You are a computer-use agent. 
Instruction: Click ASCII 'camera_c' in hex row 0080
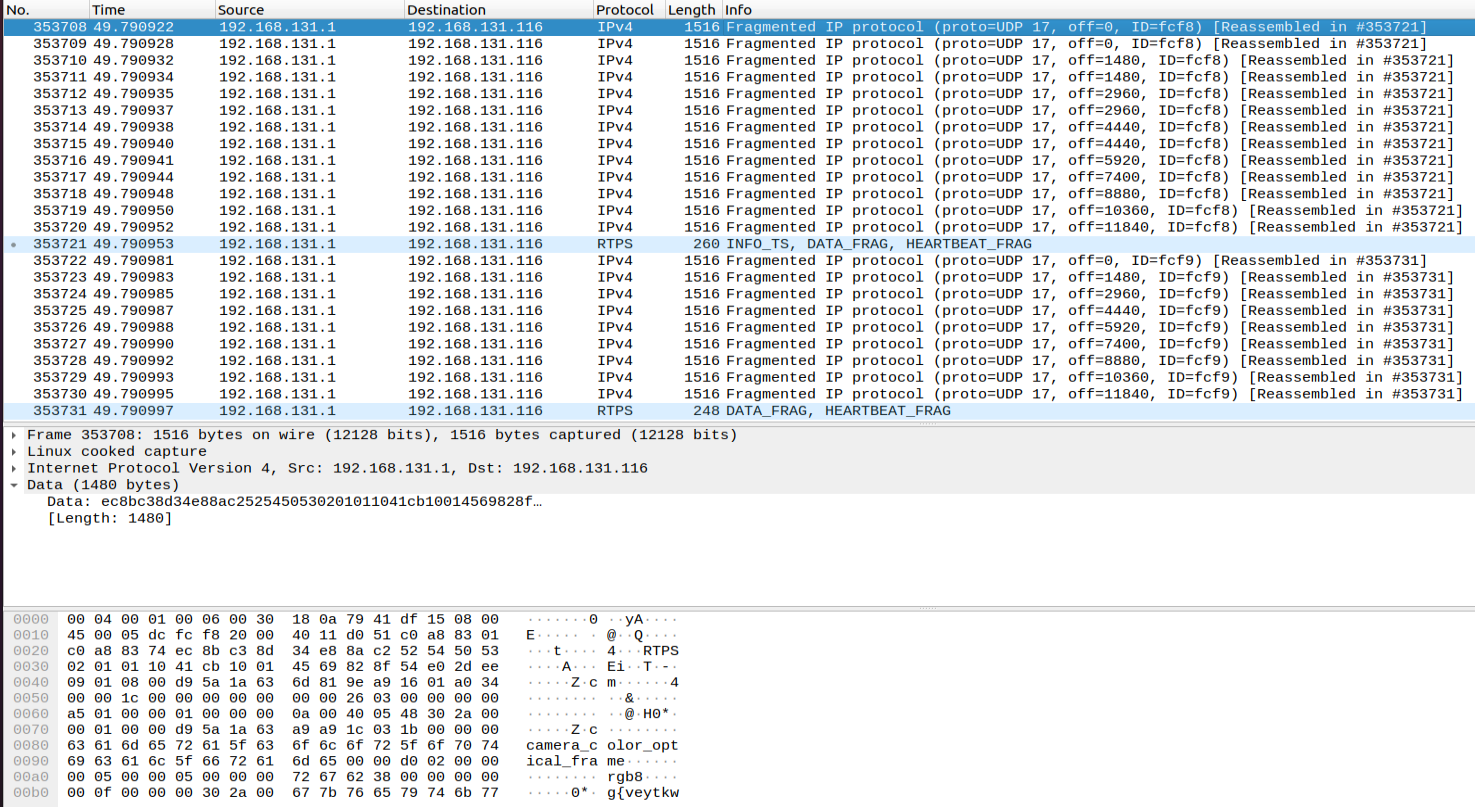pos(562,746)
